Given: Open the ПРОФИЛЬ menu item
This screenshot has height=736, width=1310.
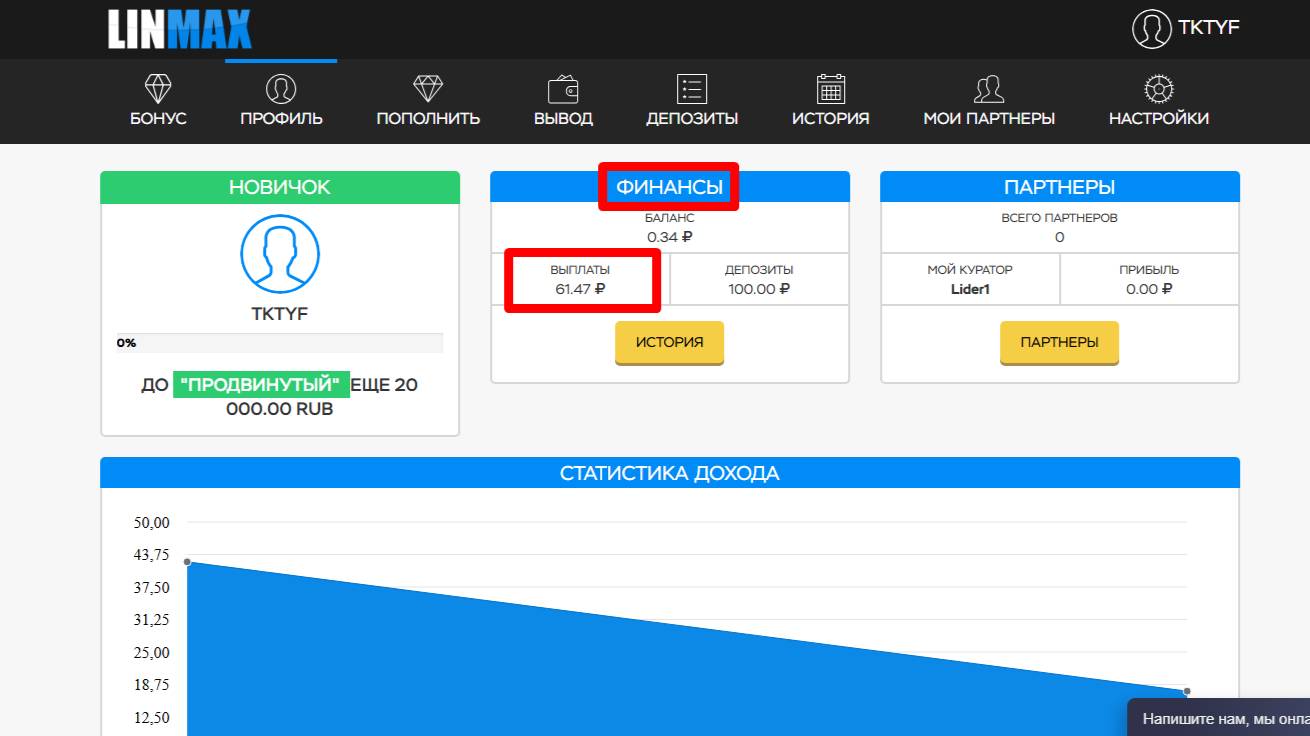Looking at the screenshot, I should click(x=281, y=118).
